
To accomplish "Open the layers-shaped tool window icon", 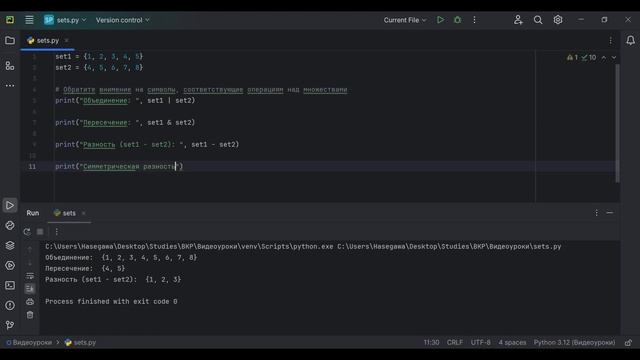I will click(10, 245).
